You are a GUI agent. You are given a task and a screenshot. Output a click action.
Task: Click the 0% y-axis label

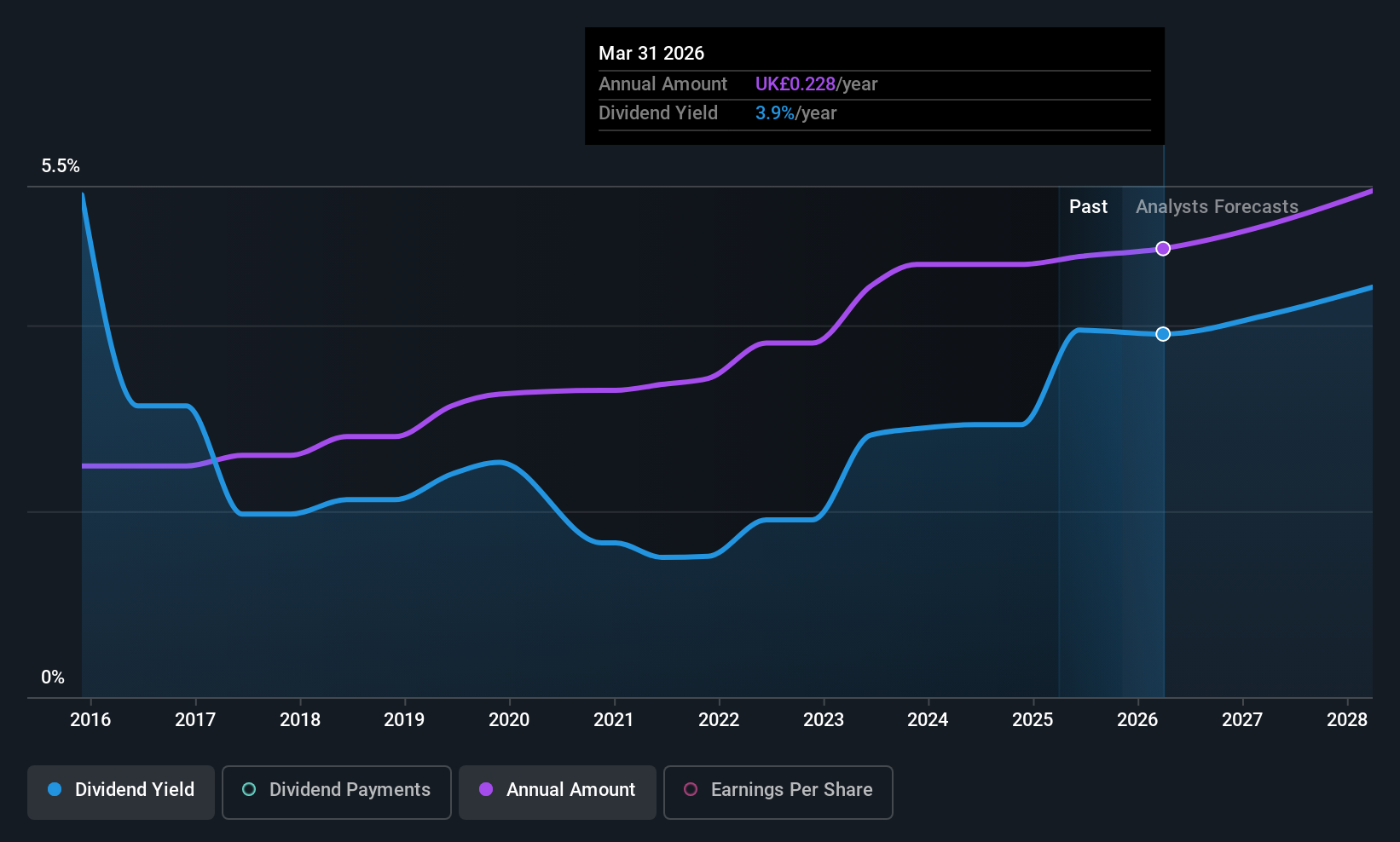click(x=53, y=678)
